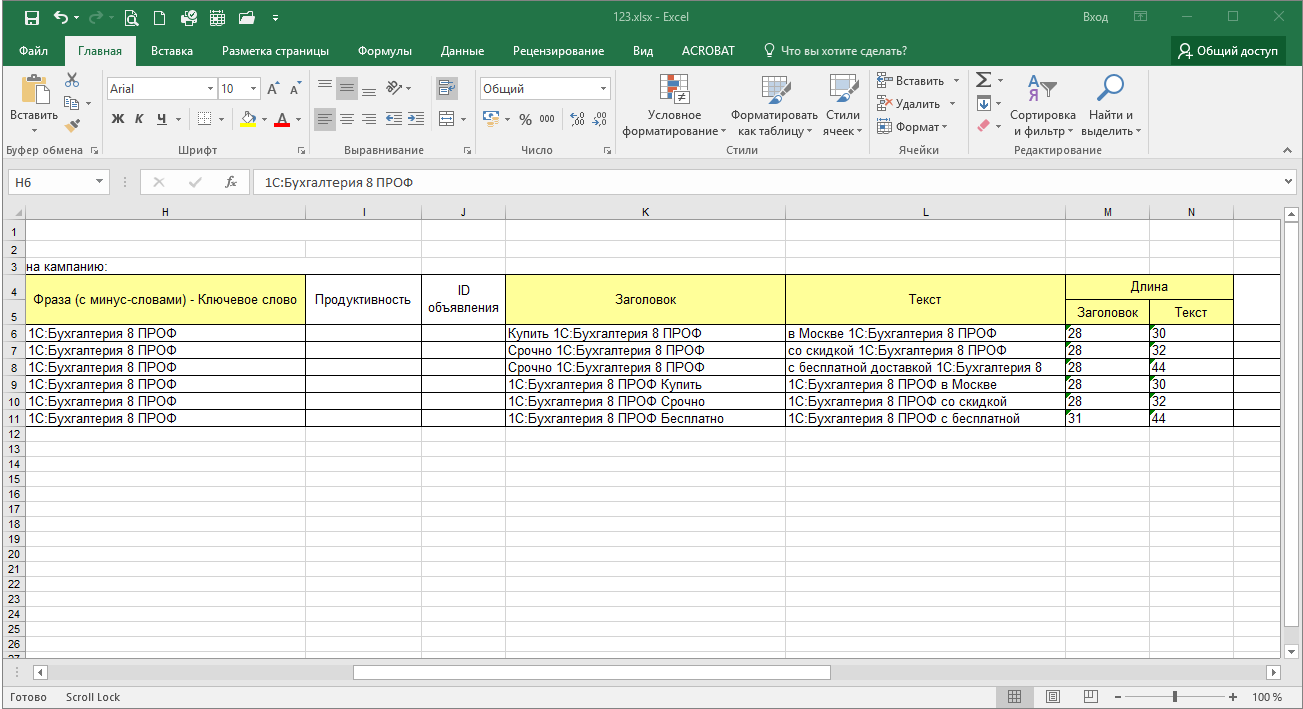Screen dimensions: 1303x709
Task: Open Условное форматирование dropdown
Action: tap(674, 105)
